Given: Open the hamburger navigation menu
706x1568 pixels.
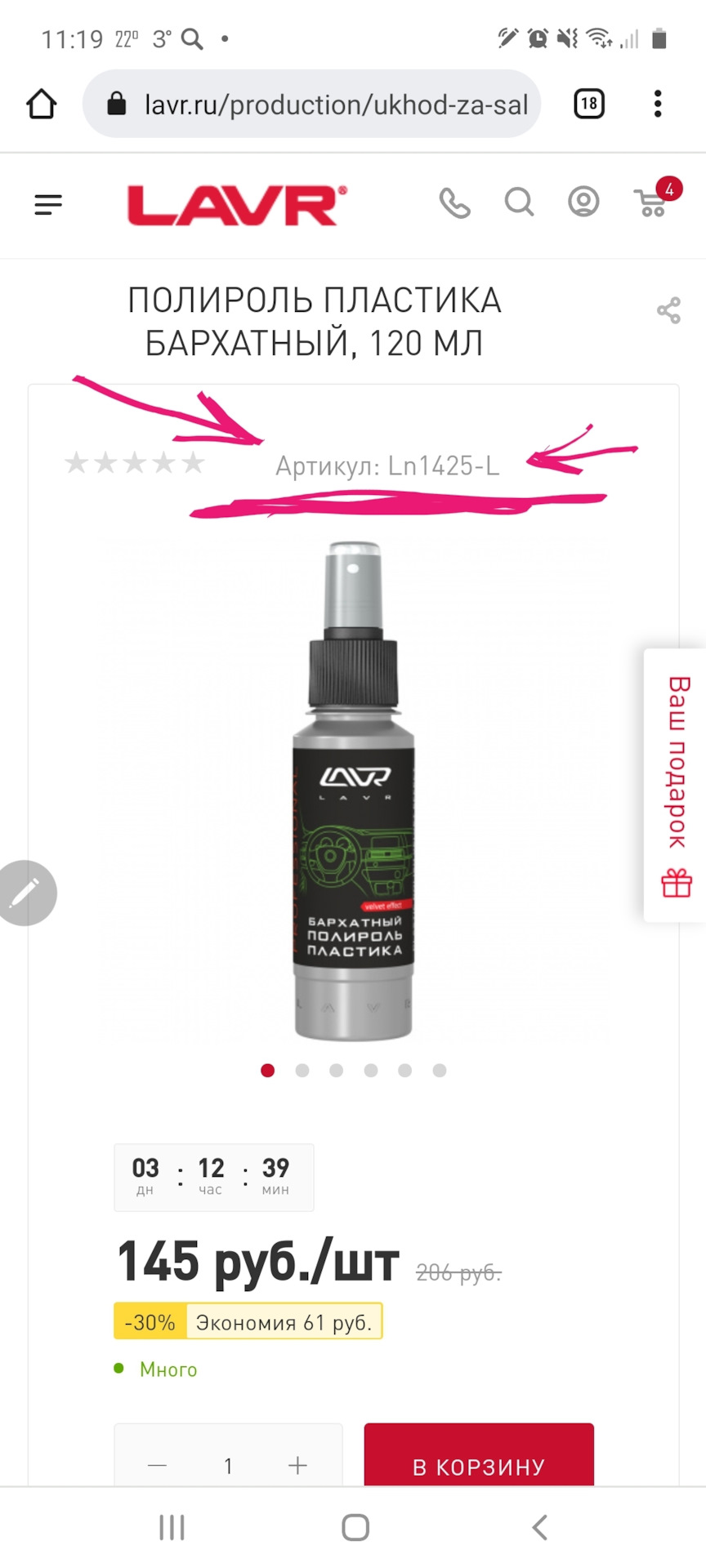Looking at the screenshot, I should [x=48, y=204].
